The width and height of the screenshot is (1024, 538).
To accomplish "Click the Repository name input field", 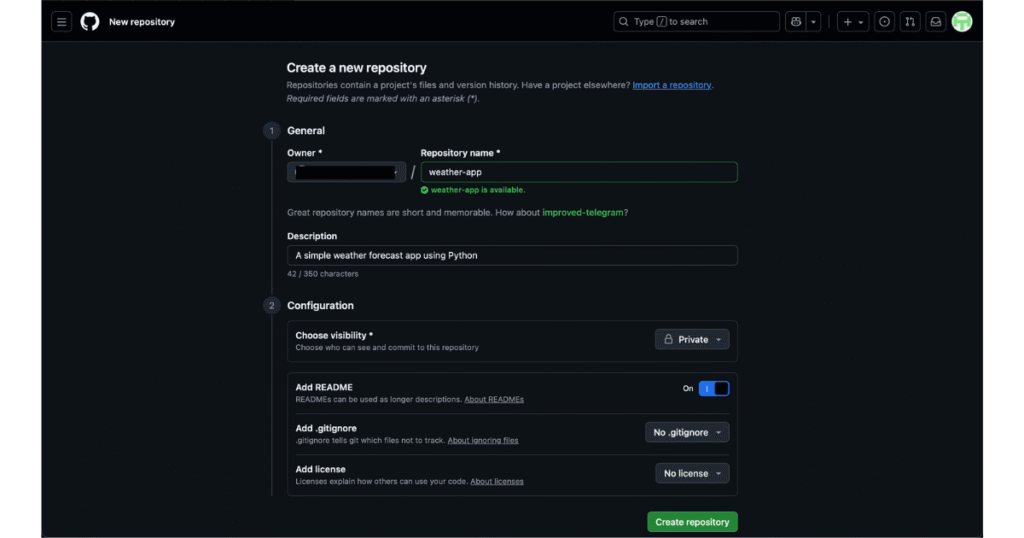I will 579,172.
